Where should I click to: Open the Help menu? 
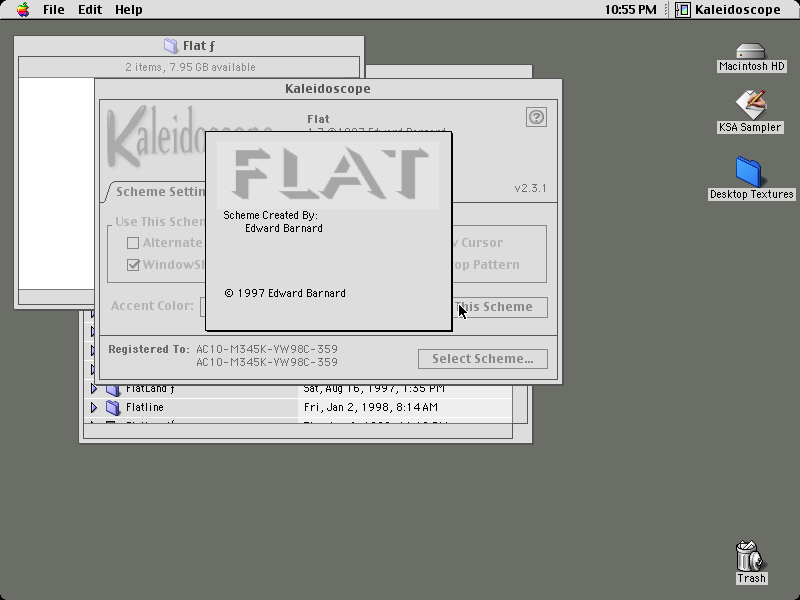coord(129,10)
